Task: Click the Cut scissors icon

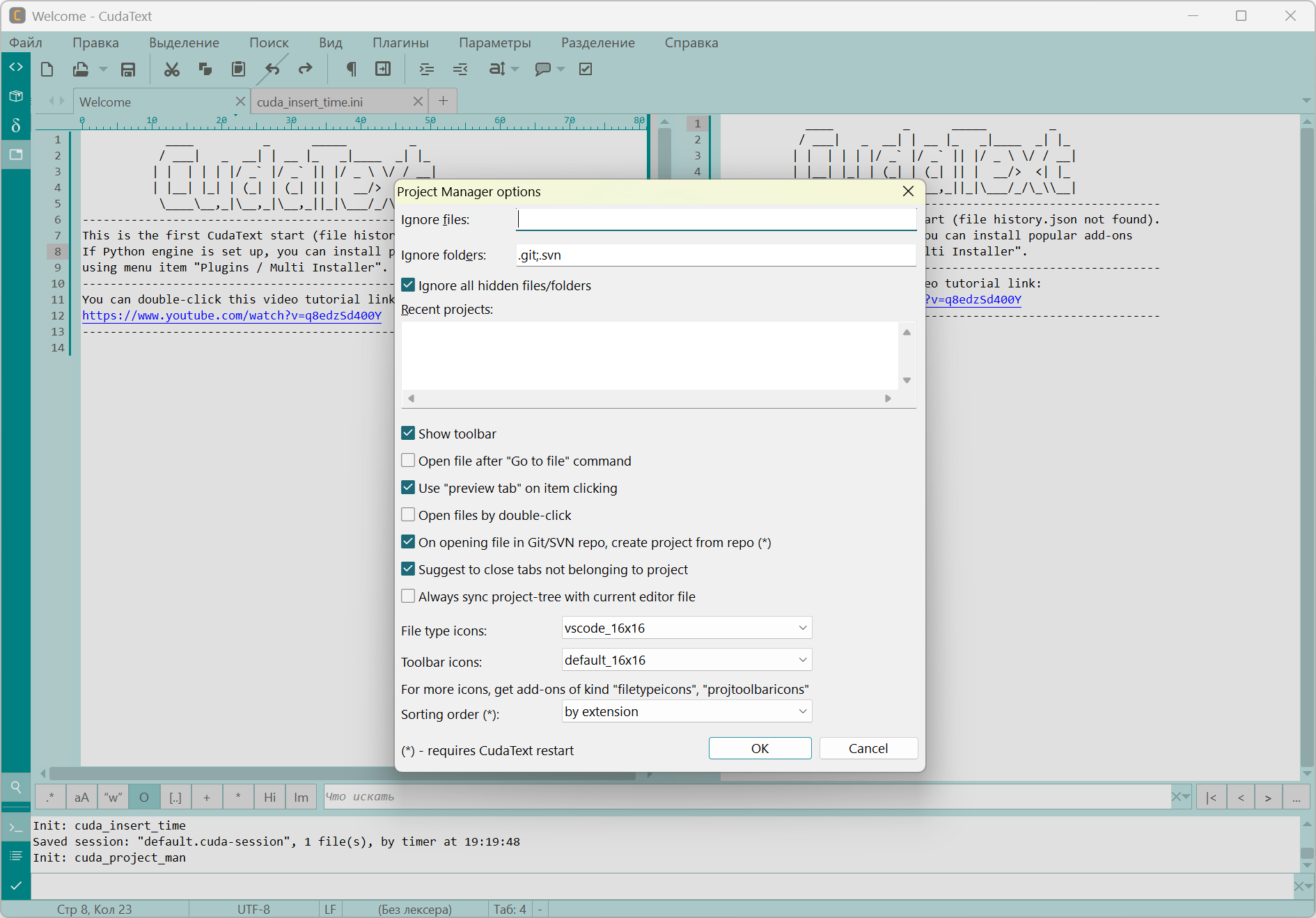Action: point(171,70)
